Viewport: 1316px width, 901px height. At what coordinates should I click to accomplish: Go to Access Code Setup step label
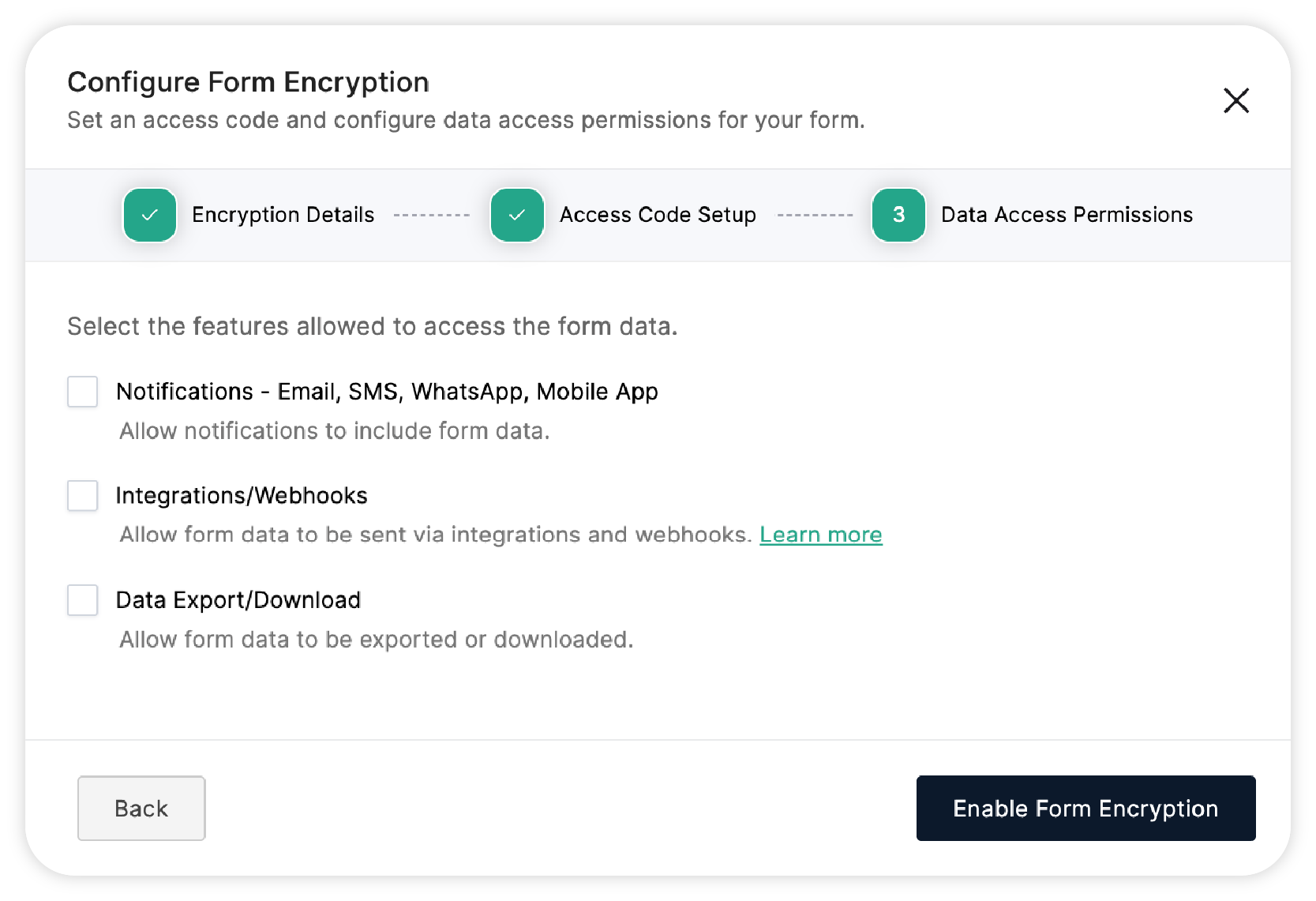point(658,215)
